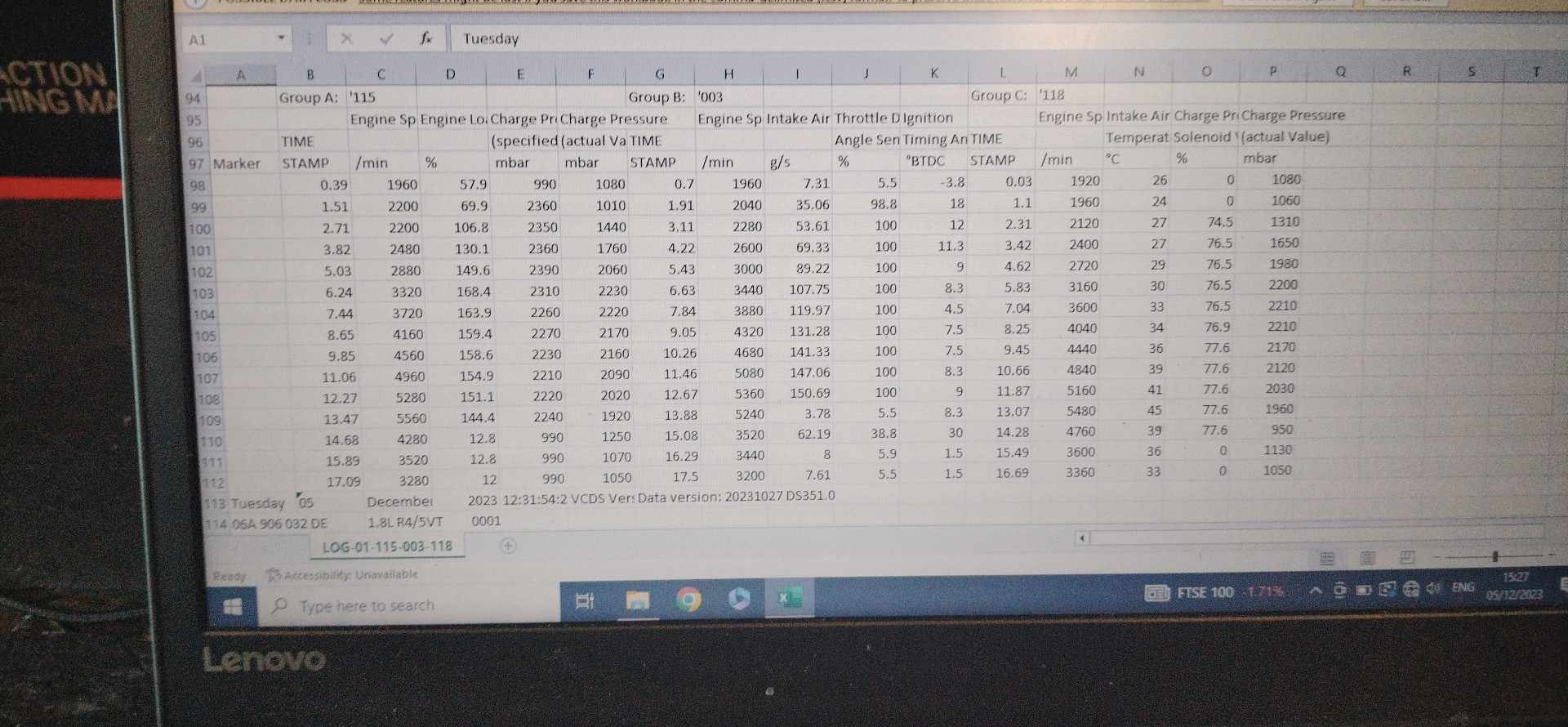Click the formula bar Enter checkmark icon

pyautogui.click(x=386, y=38)
